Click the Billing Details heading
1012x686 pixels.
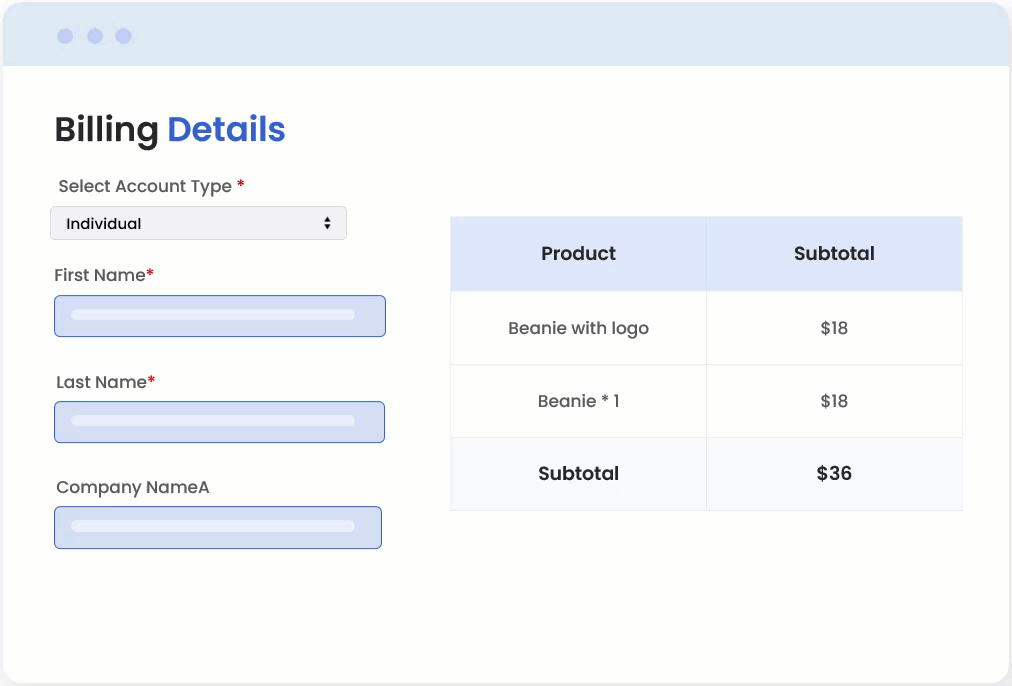[x=170, y=130]
